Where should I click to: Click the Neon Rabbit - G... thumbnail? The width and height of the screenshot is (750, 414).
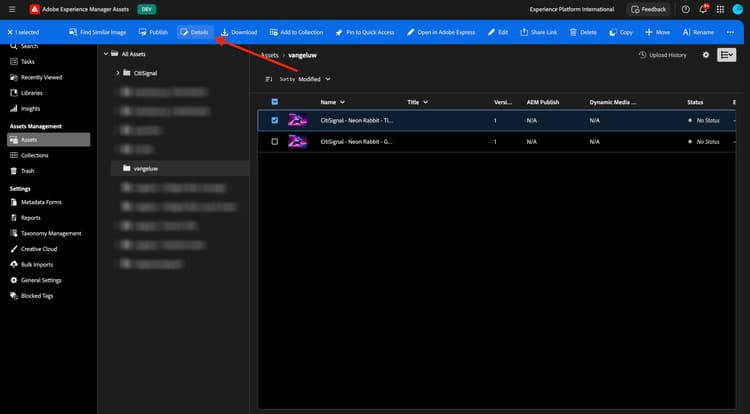297,142
